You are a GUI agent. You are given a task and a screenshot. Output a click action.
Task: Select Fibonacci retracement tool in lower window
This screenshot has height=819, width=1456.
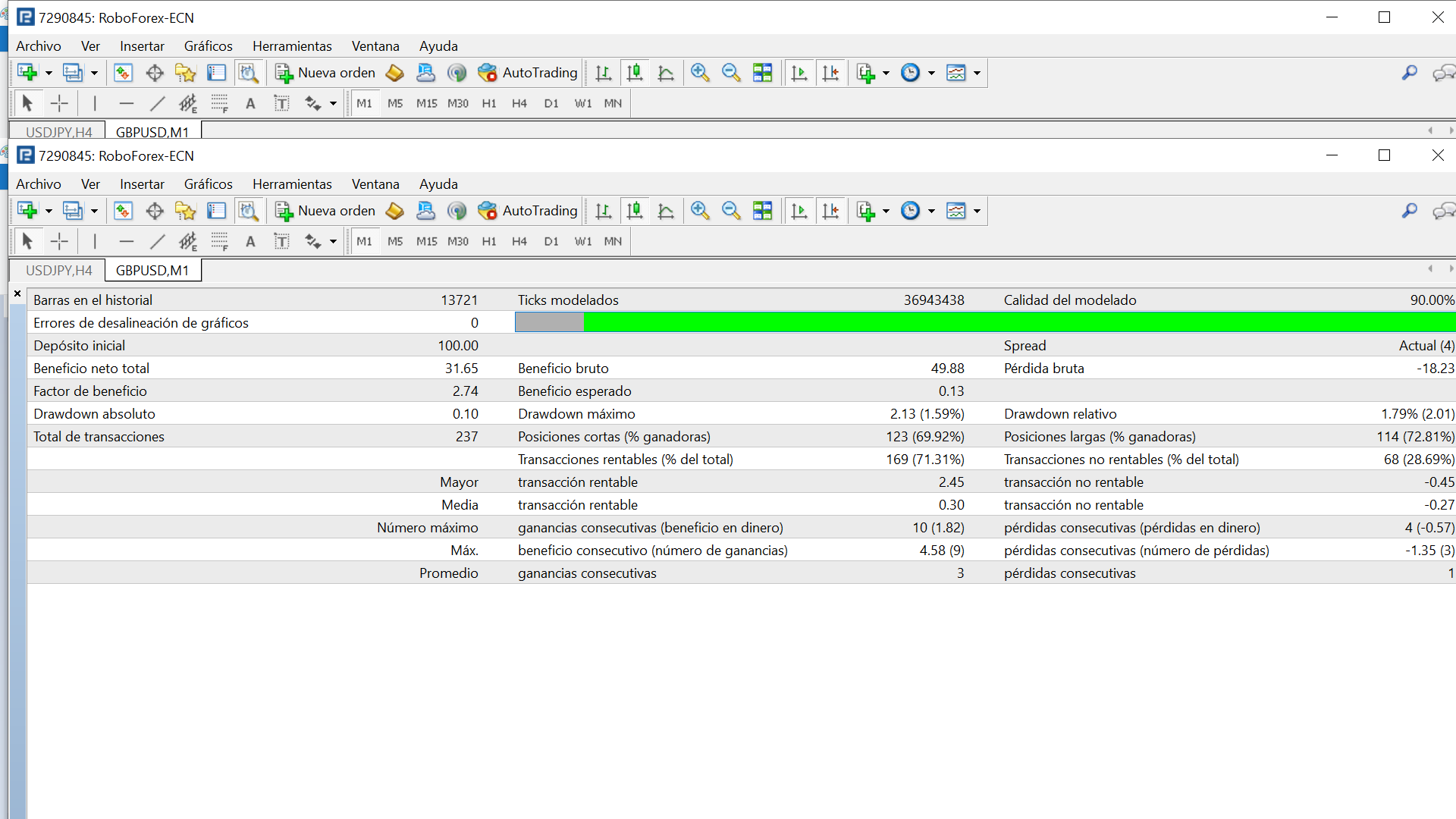[x=219, y=241]
